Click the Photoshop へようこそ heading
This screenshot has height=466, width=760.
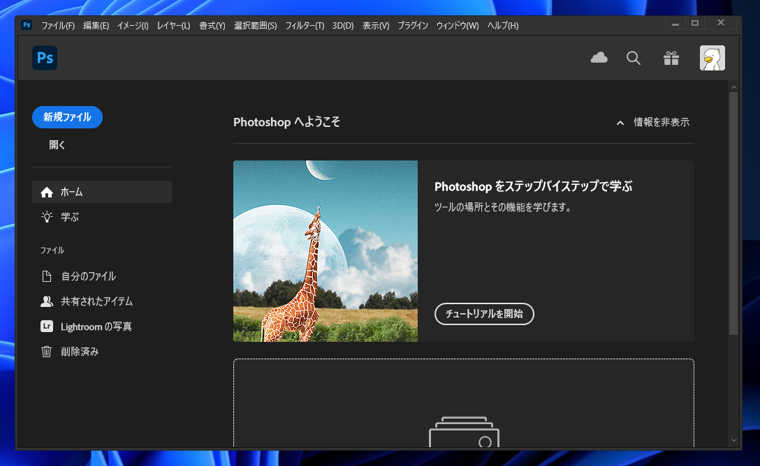click(286, 122)
